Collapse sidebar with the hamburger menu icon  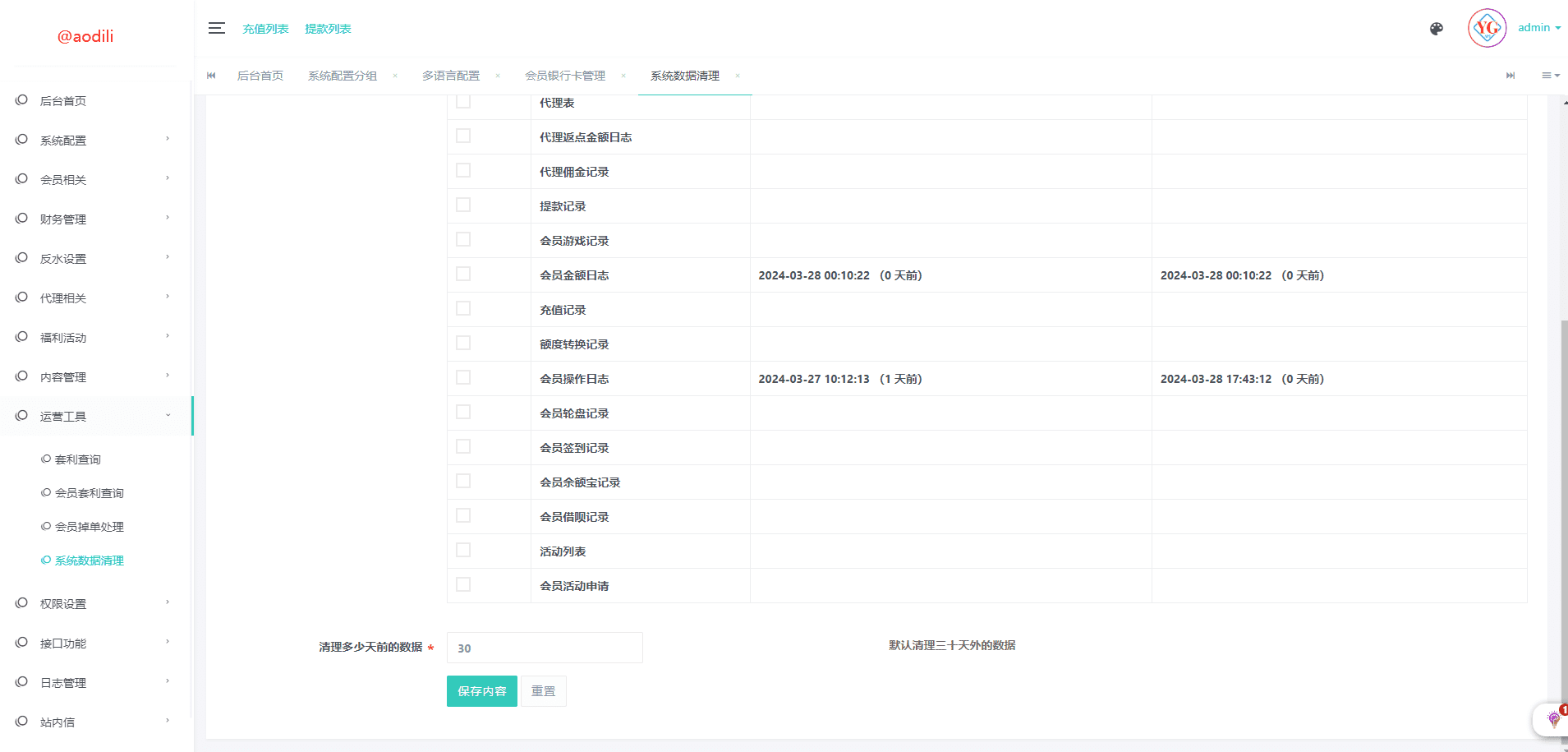(216, 28)
